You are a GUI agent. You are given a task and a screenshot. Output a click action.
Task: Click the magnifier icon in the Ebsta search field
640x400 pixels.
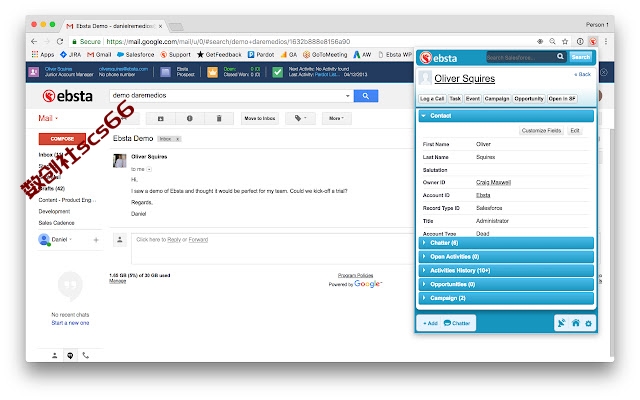tap(560, 57)
